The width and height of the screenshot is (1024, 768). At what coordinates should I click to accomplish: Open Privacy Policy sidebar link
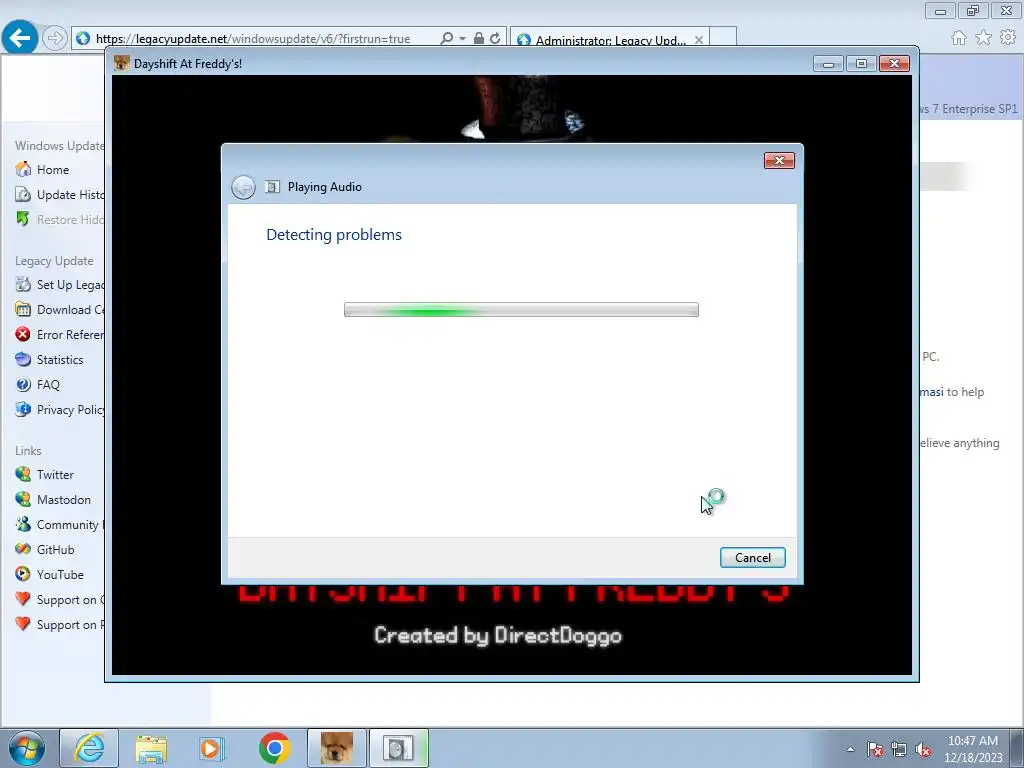tap(71, 409)
